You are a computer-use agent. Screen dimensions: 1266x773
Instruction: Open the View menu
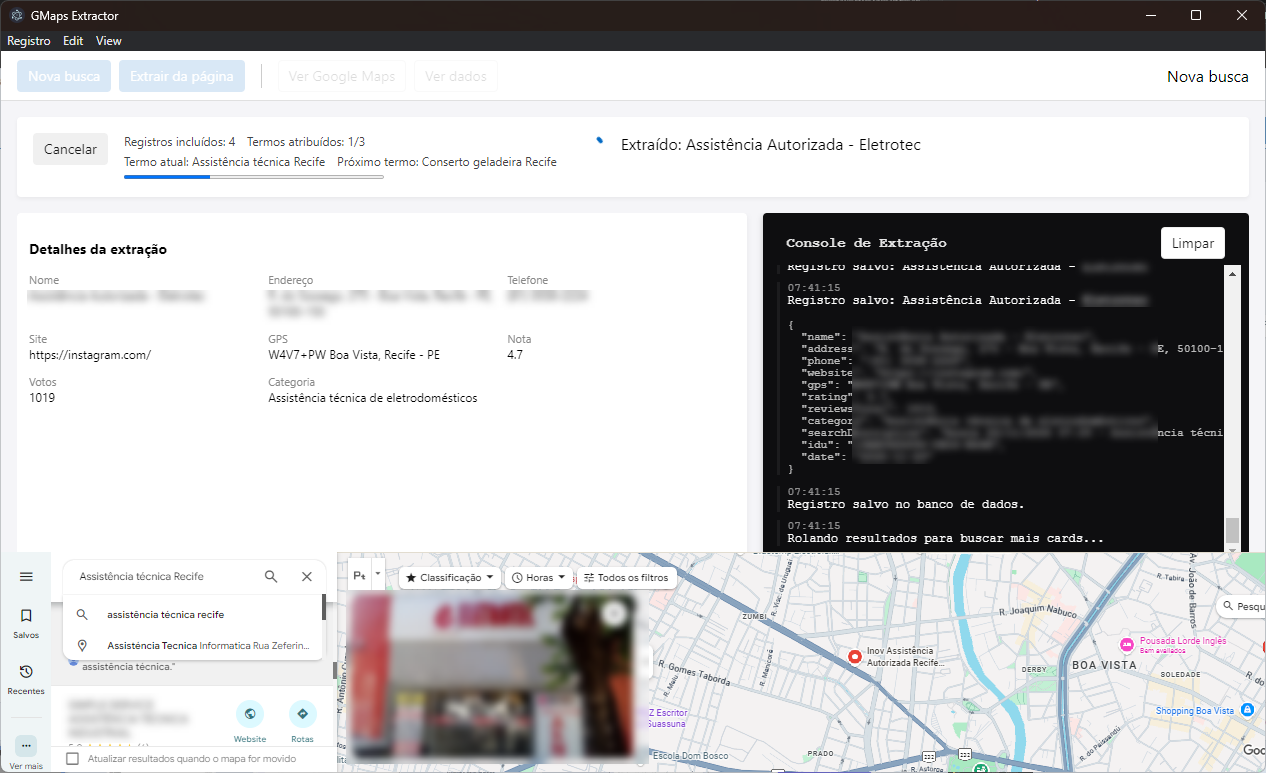pyautogui.click(x=108, y=41)
